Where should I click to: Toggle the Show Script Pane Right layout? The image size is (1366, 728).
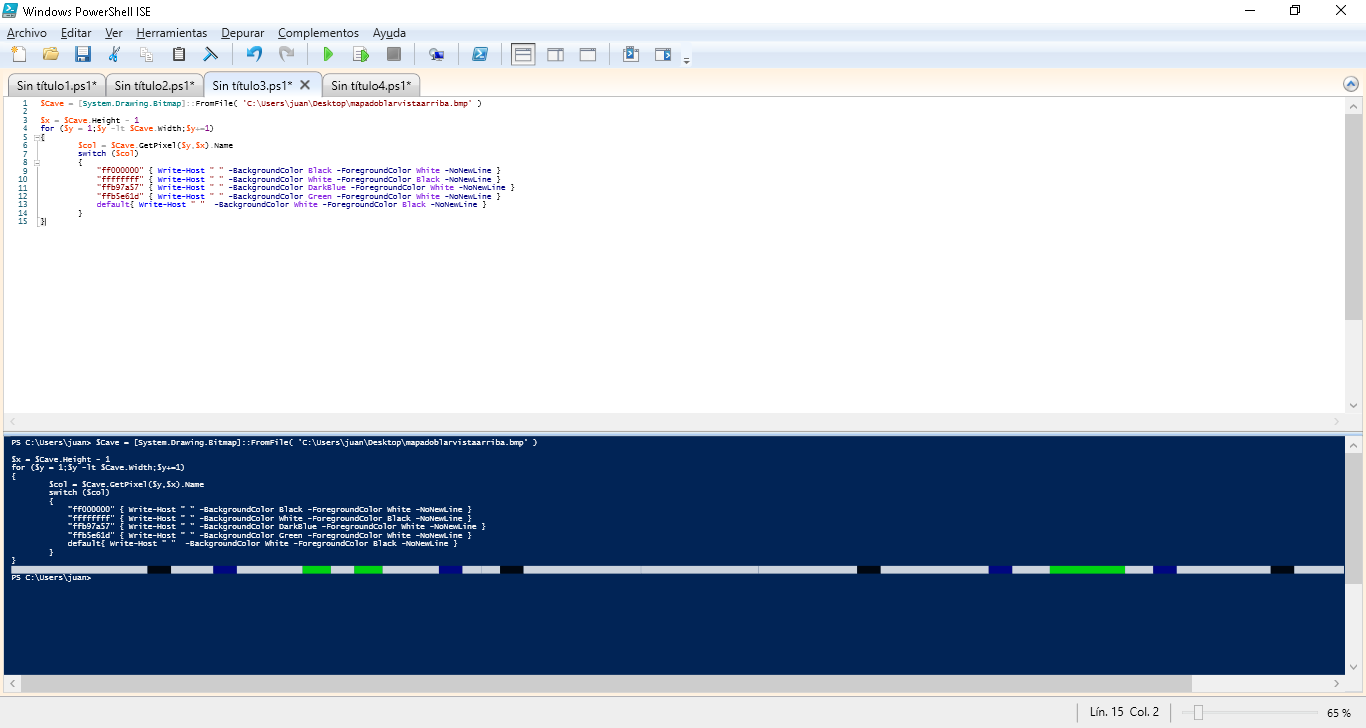tap(555, 54)
